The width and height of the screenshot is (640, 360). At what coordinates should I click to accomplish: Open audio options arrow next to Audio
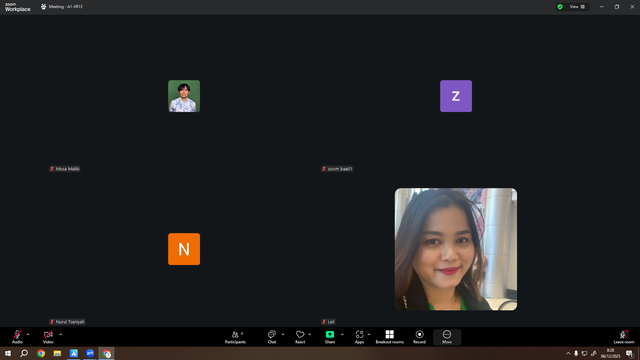click(28, 334)
